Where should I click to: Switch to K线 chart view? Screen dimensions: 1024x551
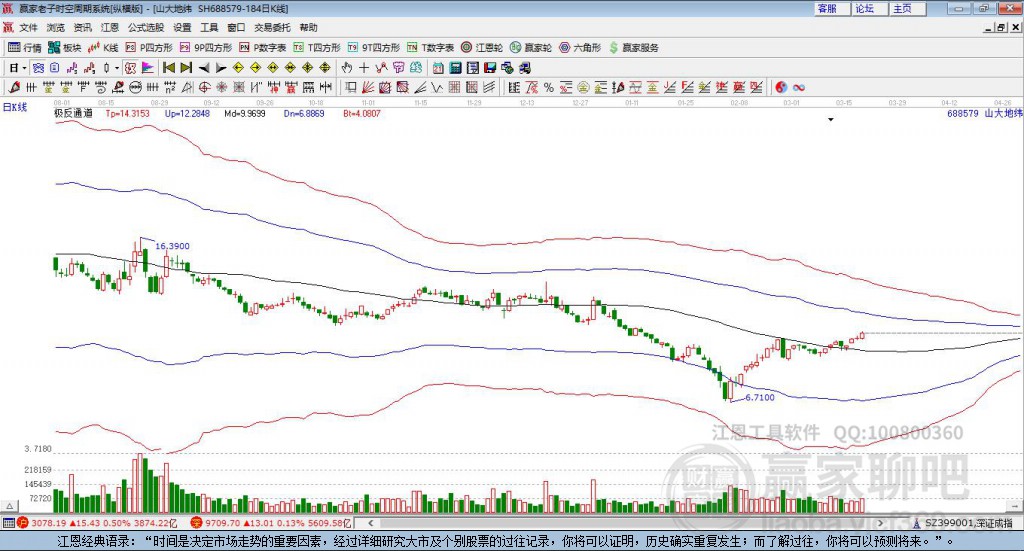coord(103,48)
